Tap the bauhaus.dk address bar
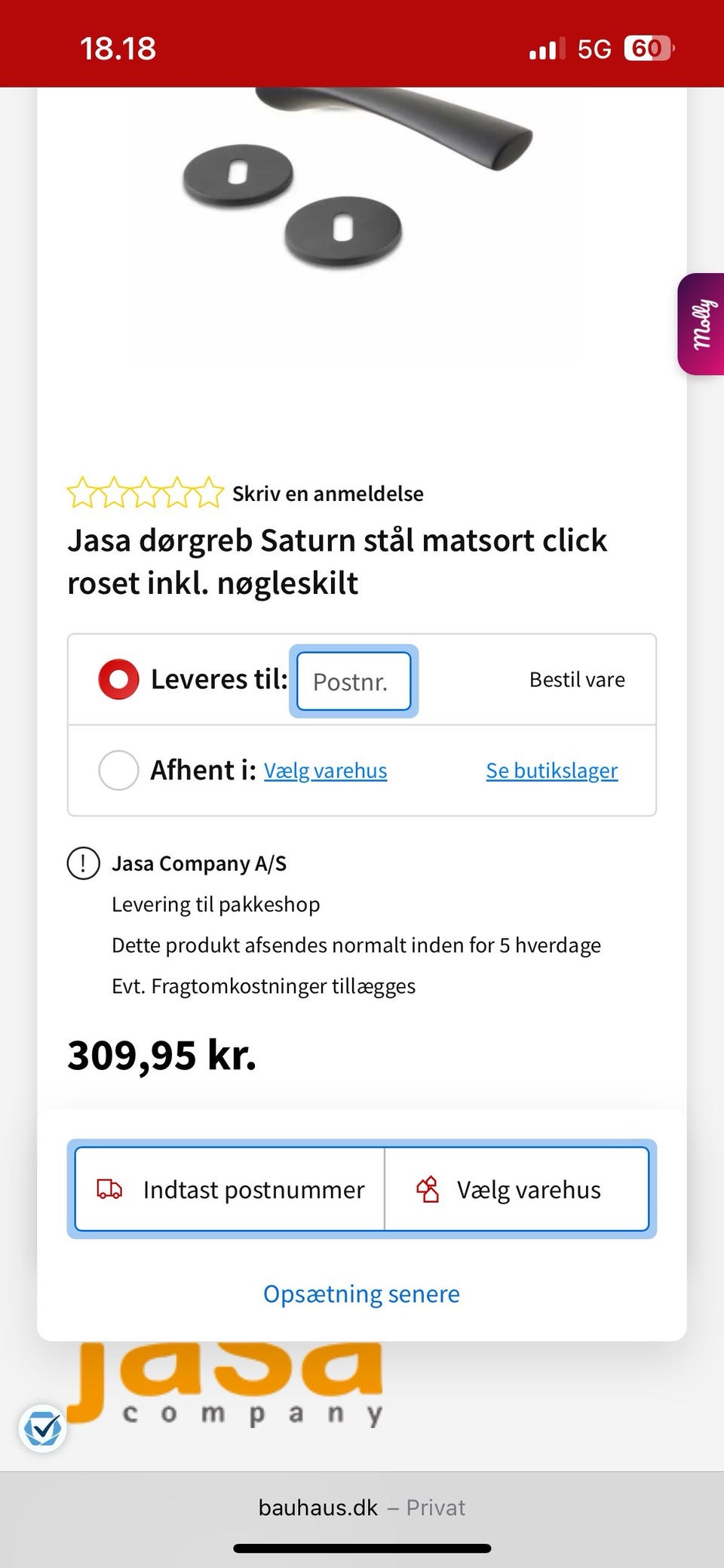The width and height of the screenshot is (724, 1568). click(361, 1507)
